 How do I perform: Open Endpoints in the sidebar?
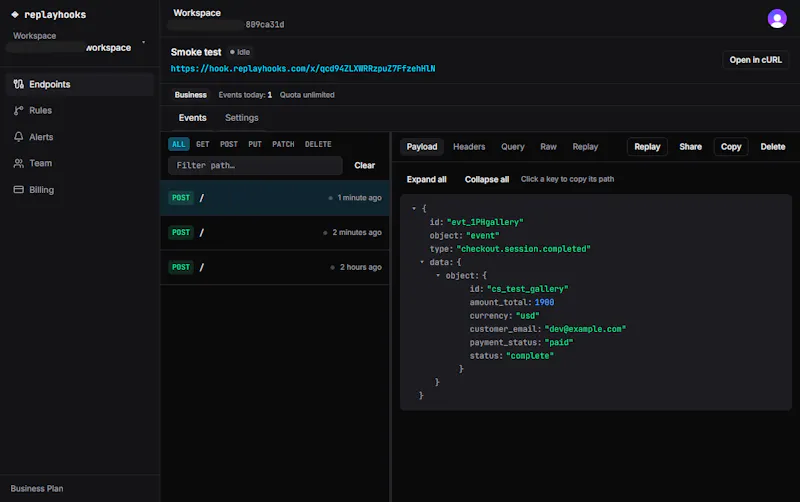pos(80,84)
